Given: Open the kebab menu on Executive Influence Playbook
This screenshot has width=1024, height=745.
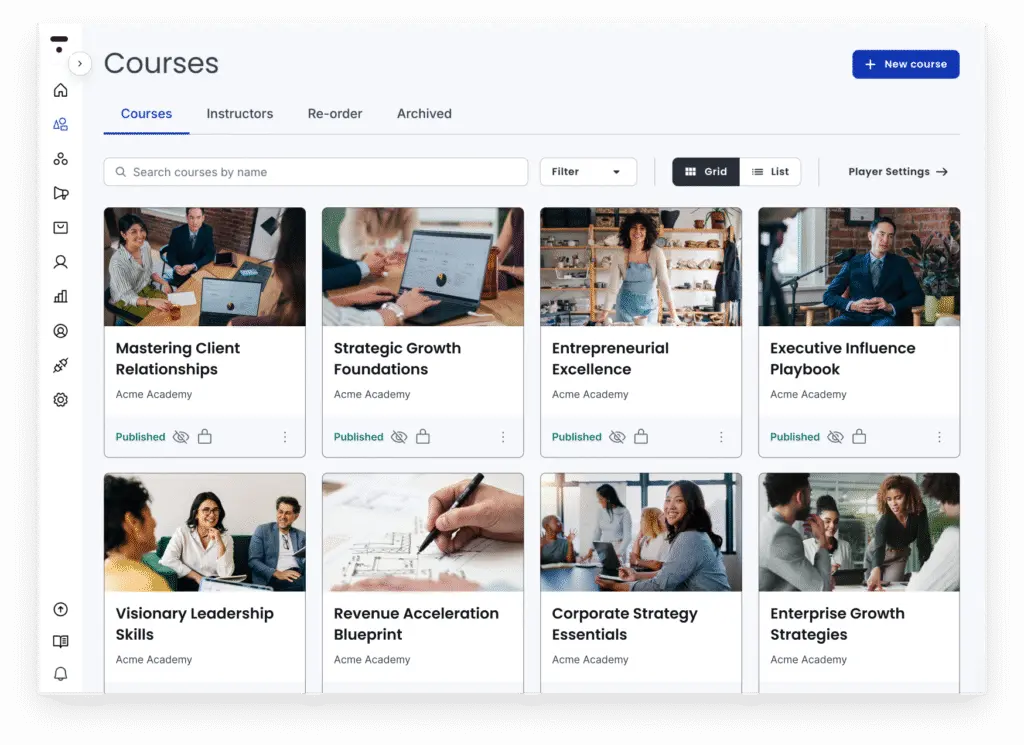Looking at the screenshot, I should (938, 437).
